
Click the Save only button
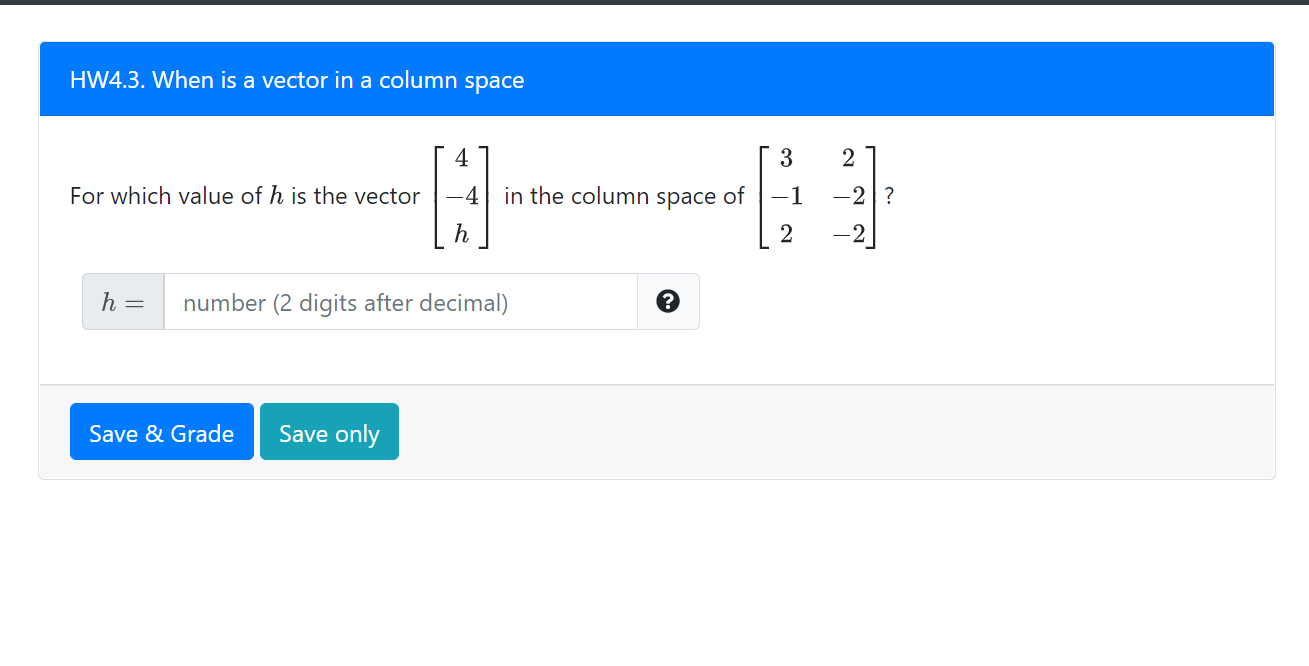tap(329, 432)
